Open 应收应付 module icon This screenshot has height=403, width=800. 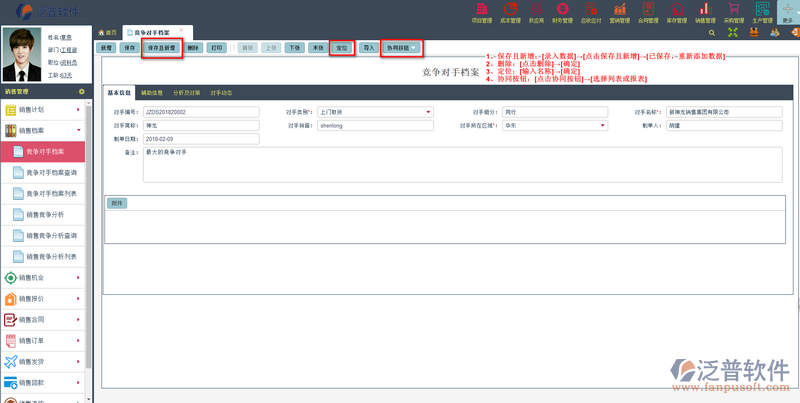[591, 9]
